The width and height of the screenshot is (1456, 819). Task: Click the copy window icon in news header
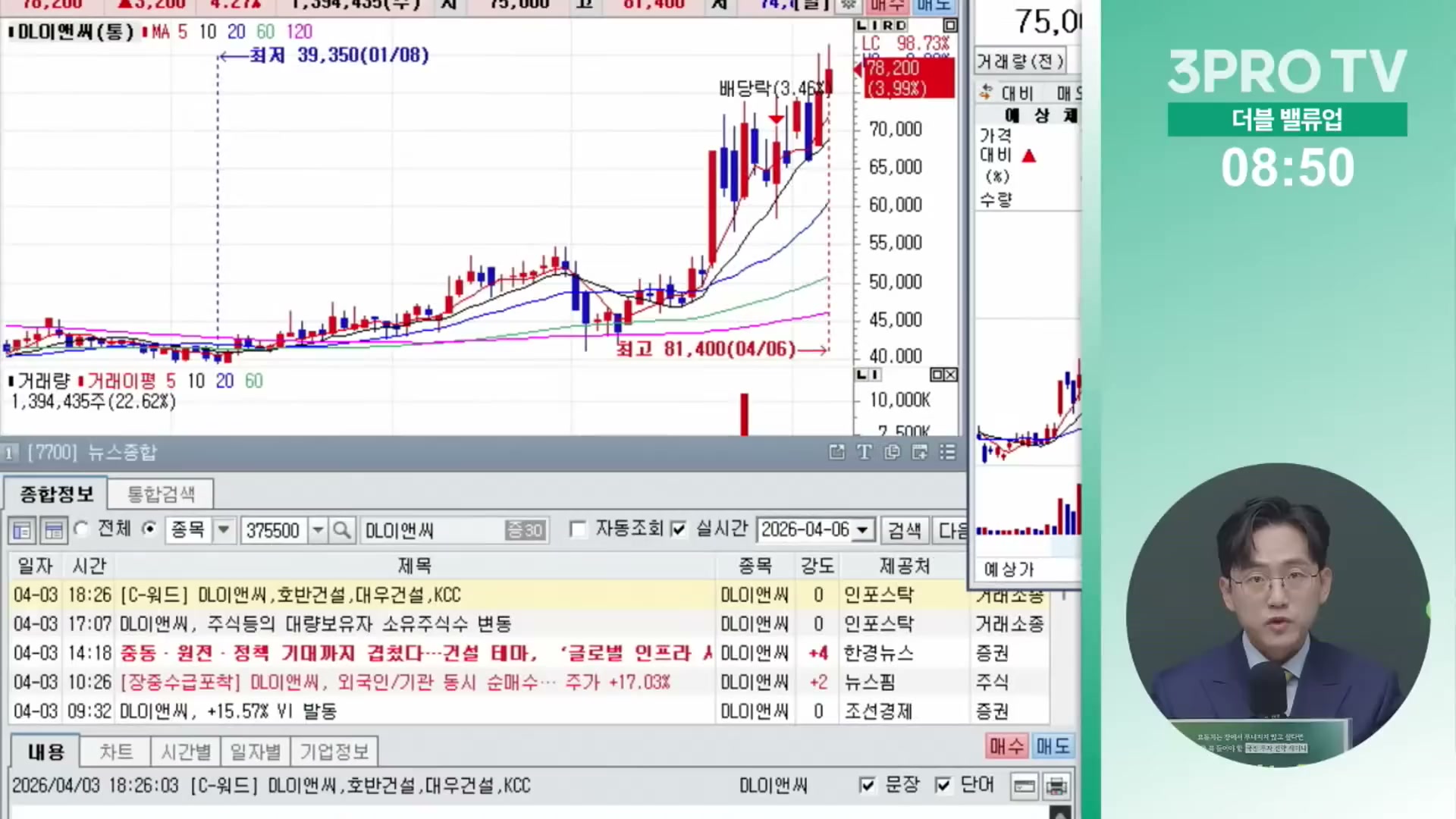click(x=892, y=453)
